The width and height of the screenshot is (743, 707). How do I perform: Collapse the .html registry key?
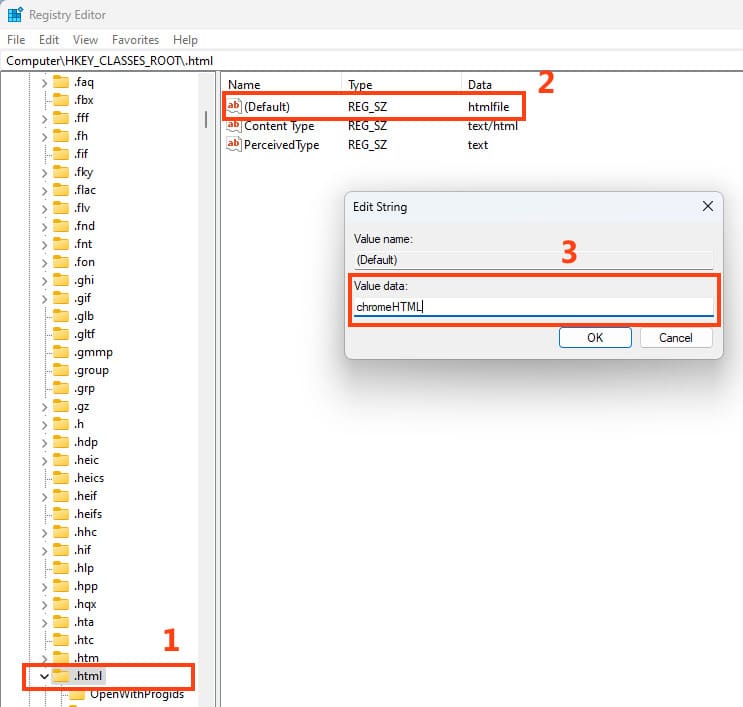pyautogui.click(x=44, y=676)
